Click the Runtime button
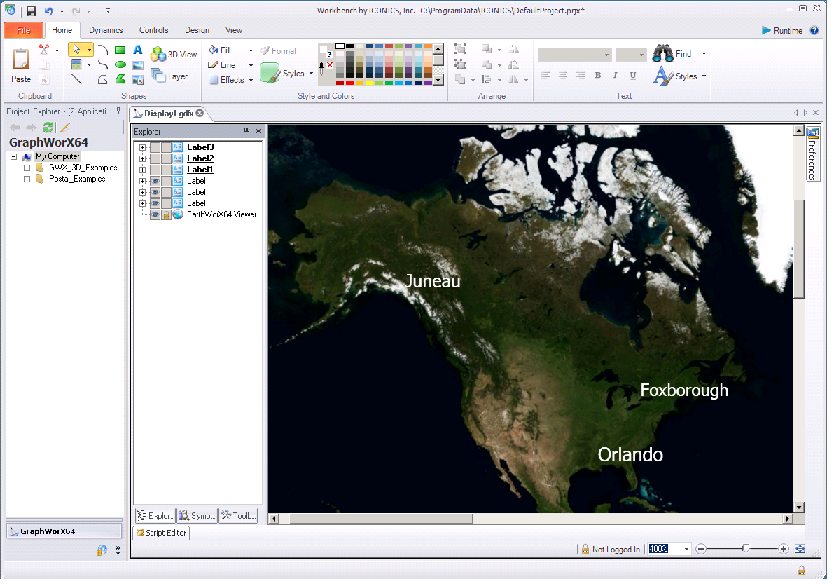832x584 pixels. (782, 31)
